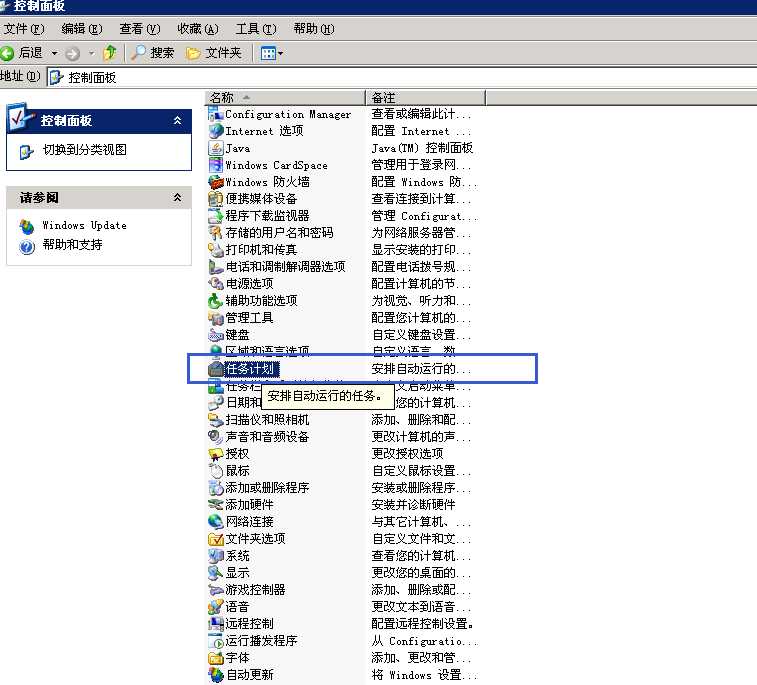
Task: Select the 键盘 icon
Action: point(215,335)
